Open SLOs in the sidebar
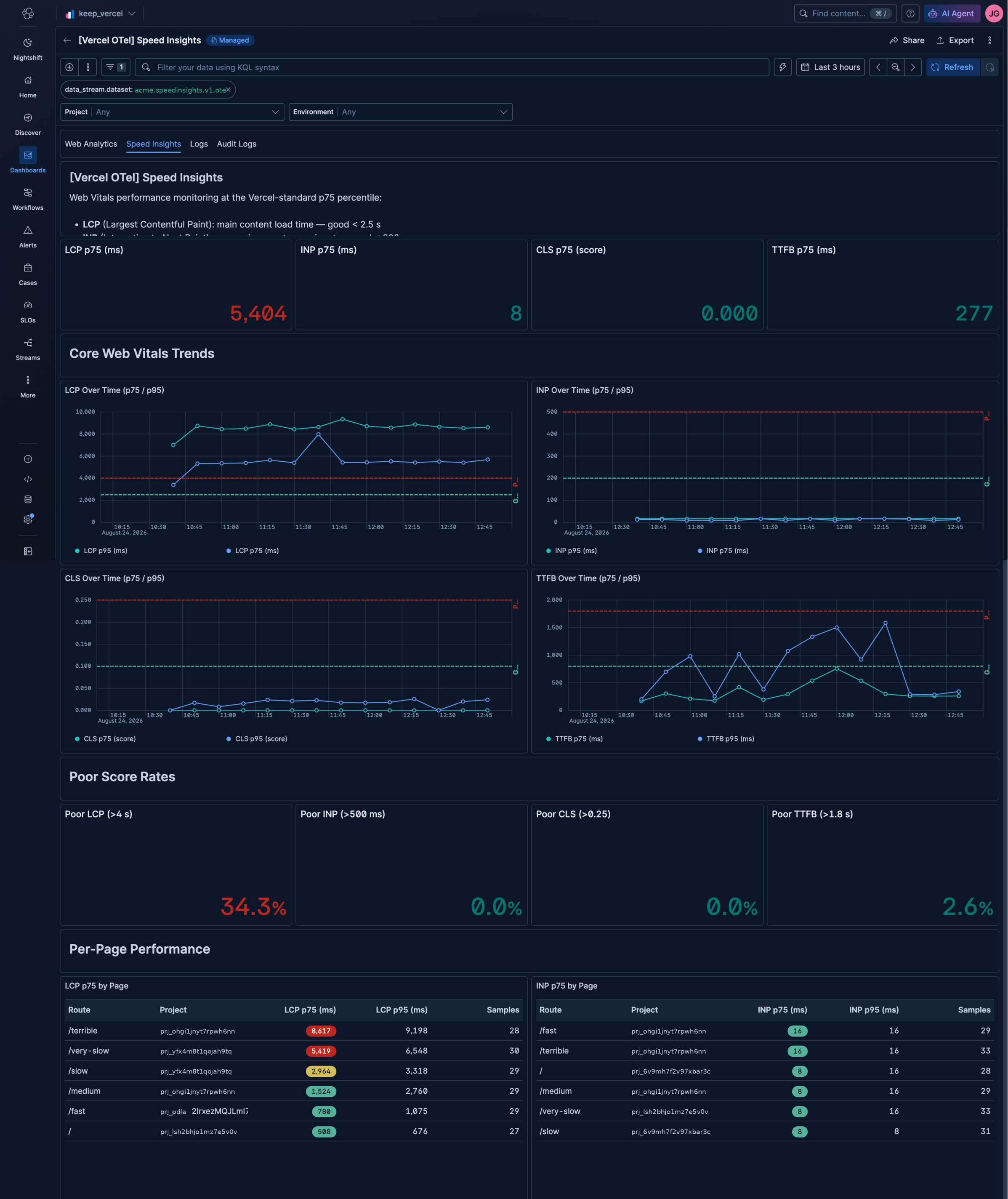Screen dimensions: 1008x1199 (x=27, y=312)
